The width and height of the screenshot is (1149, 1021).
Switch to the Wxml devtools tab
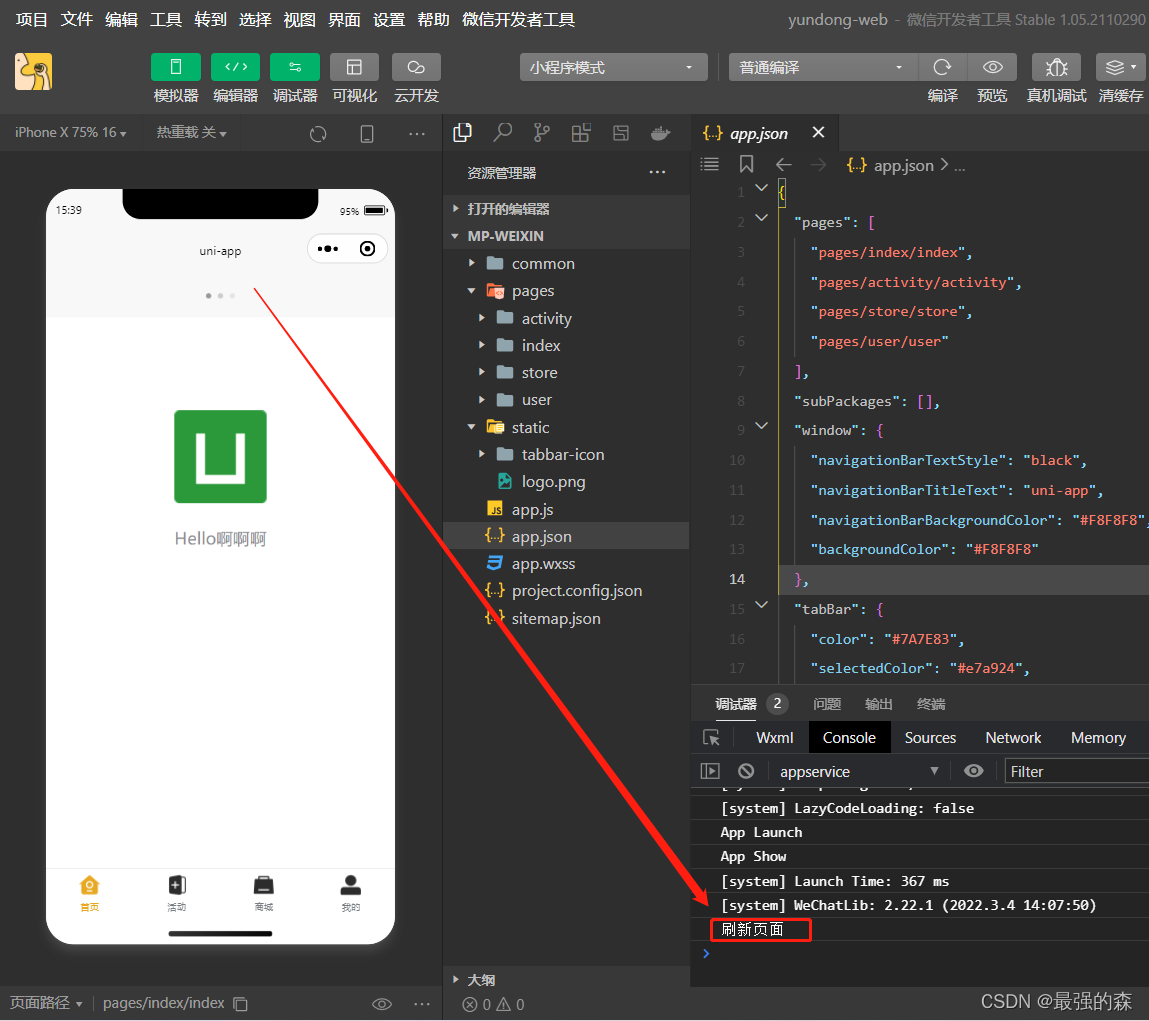[x=775, y=737]
